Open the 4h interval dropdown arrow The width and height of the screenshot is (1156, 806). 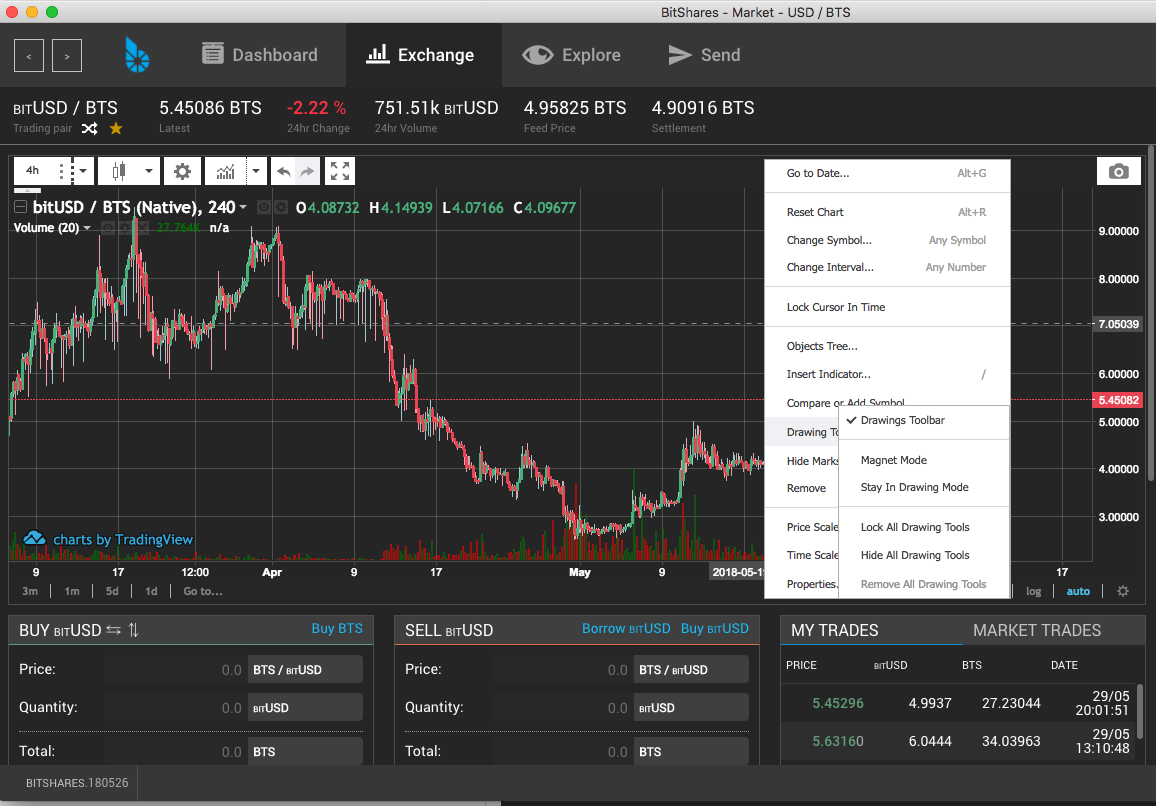[82, 171]
